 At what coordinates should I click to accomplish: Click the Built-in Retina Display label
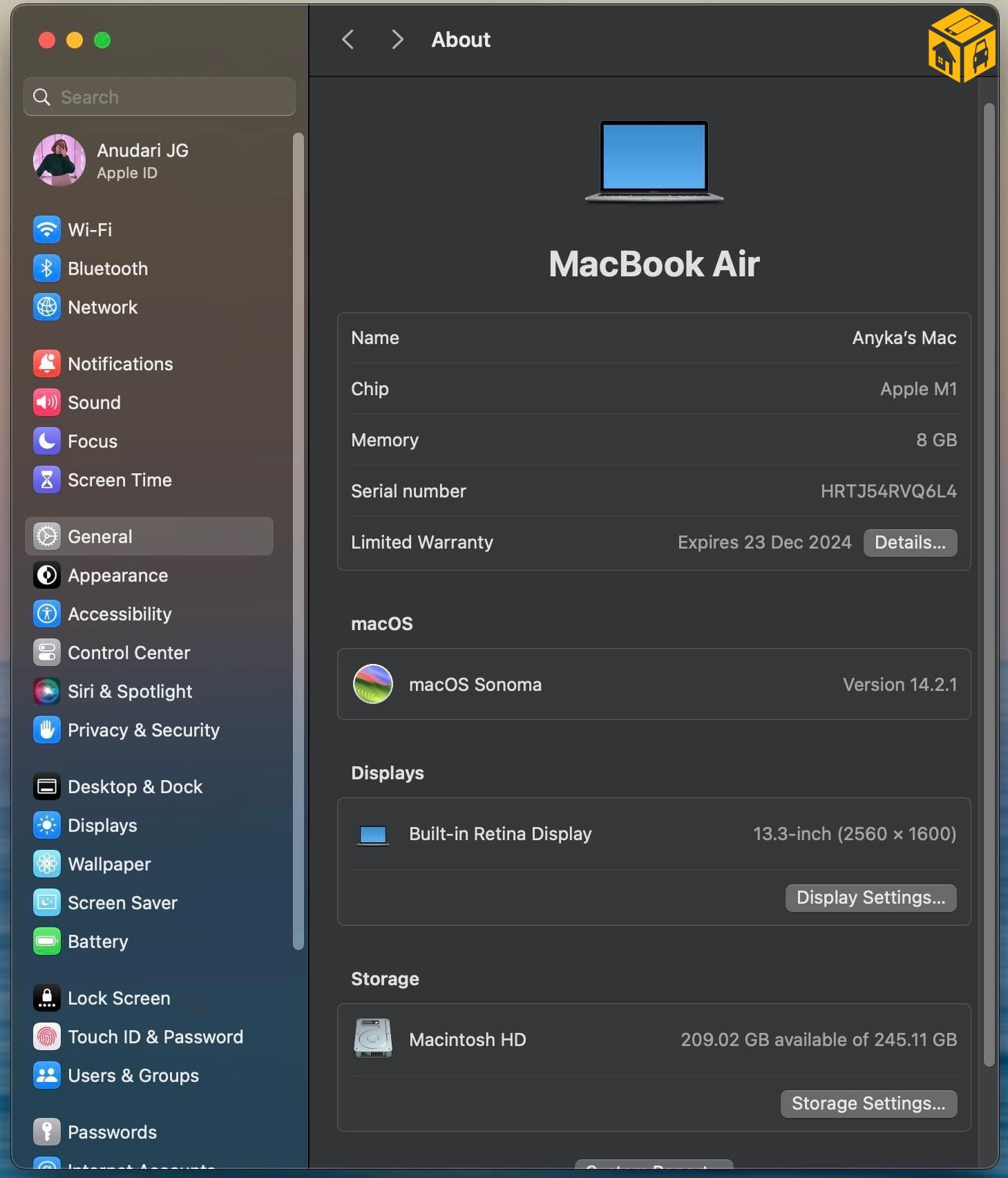[x=500, y=834]
